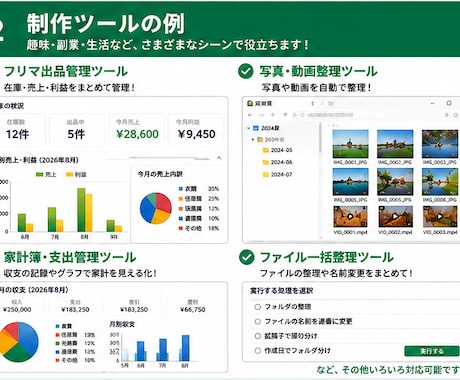460x380 pixels.
Task: Click the file explorer app icon in title bar
Action: 250,103
